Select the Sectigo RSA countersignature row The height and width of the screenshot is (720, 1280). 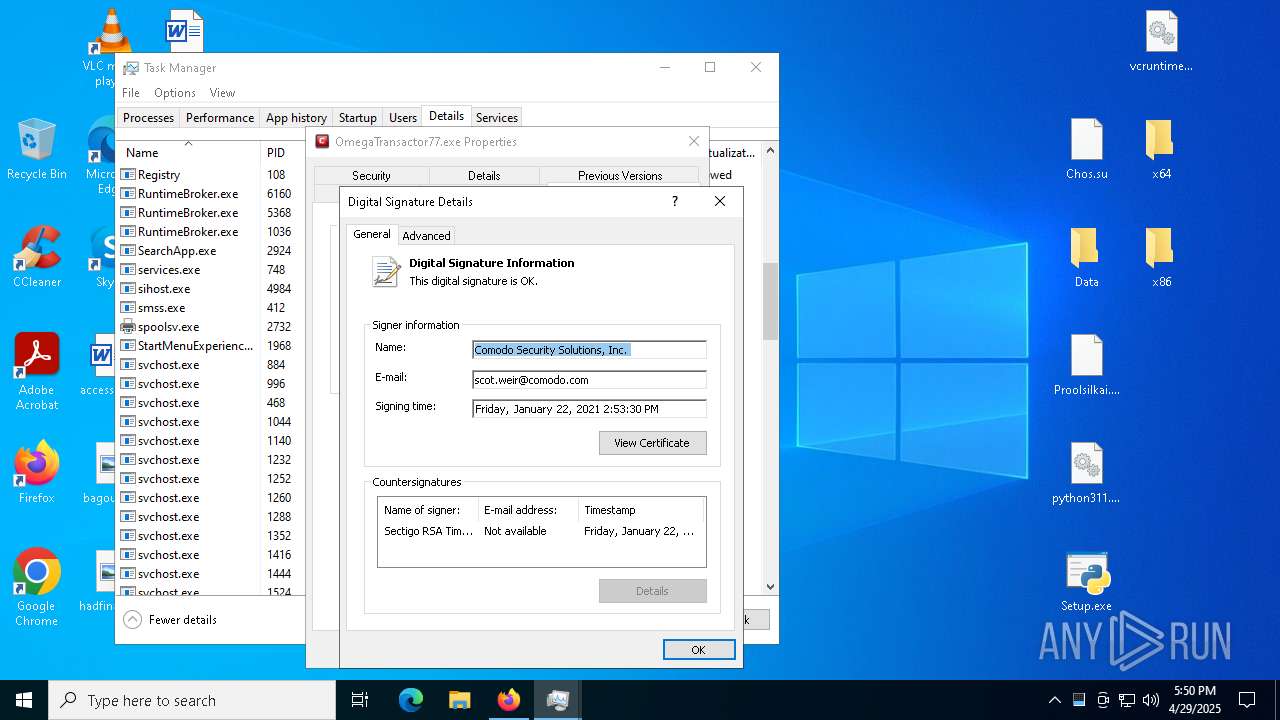click(x=541, y=531)
